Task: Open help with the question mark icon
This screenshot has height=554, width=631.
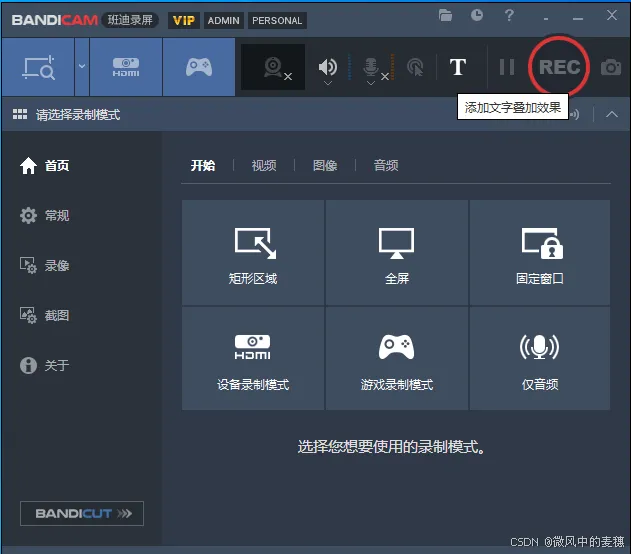Action: (509, 15)
